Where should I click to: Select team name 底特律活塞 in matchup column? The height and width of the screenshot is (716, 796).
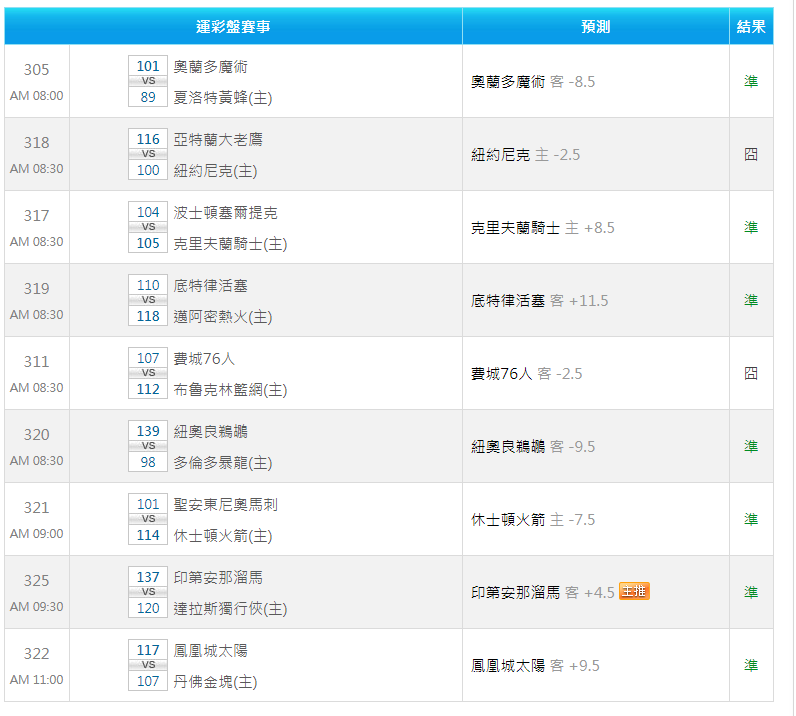tap(211, 286)
